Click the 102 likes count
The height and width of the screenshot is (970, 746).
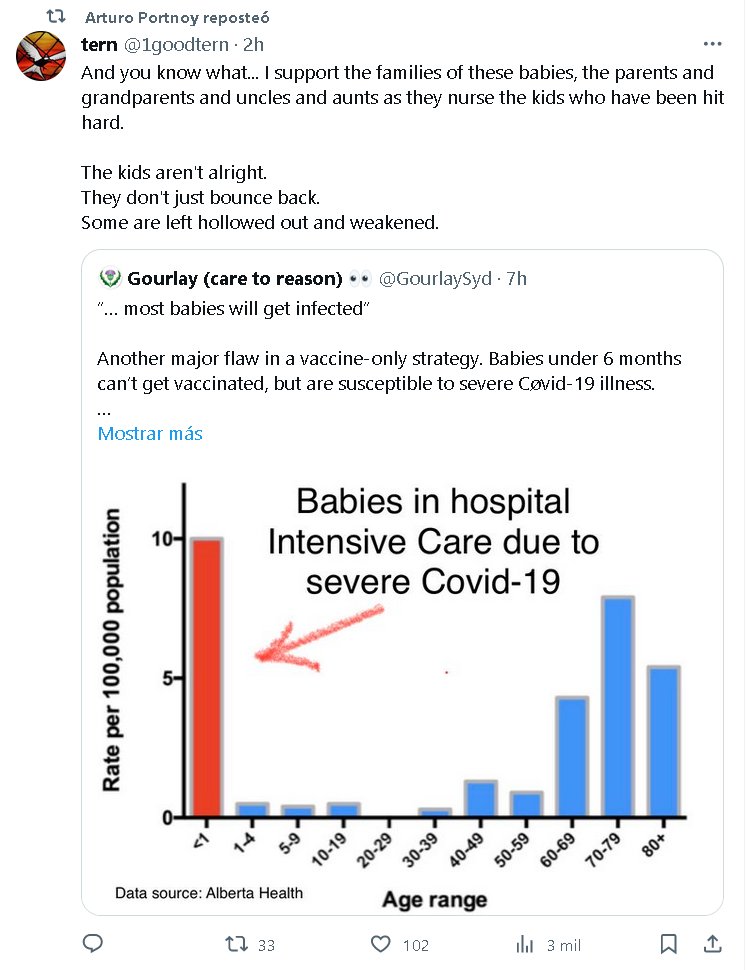click(414, 945)
